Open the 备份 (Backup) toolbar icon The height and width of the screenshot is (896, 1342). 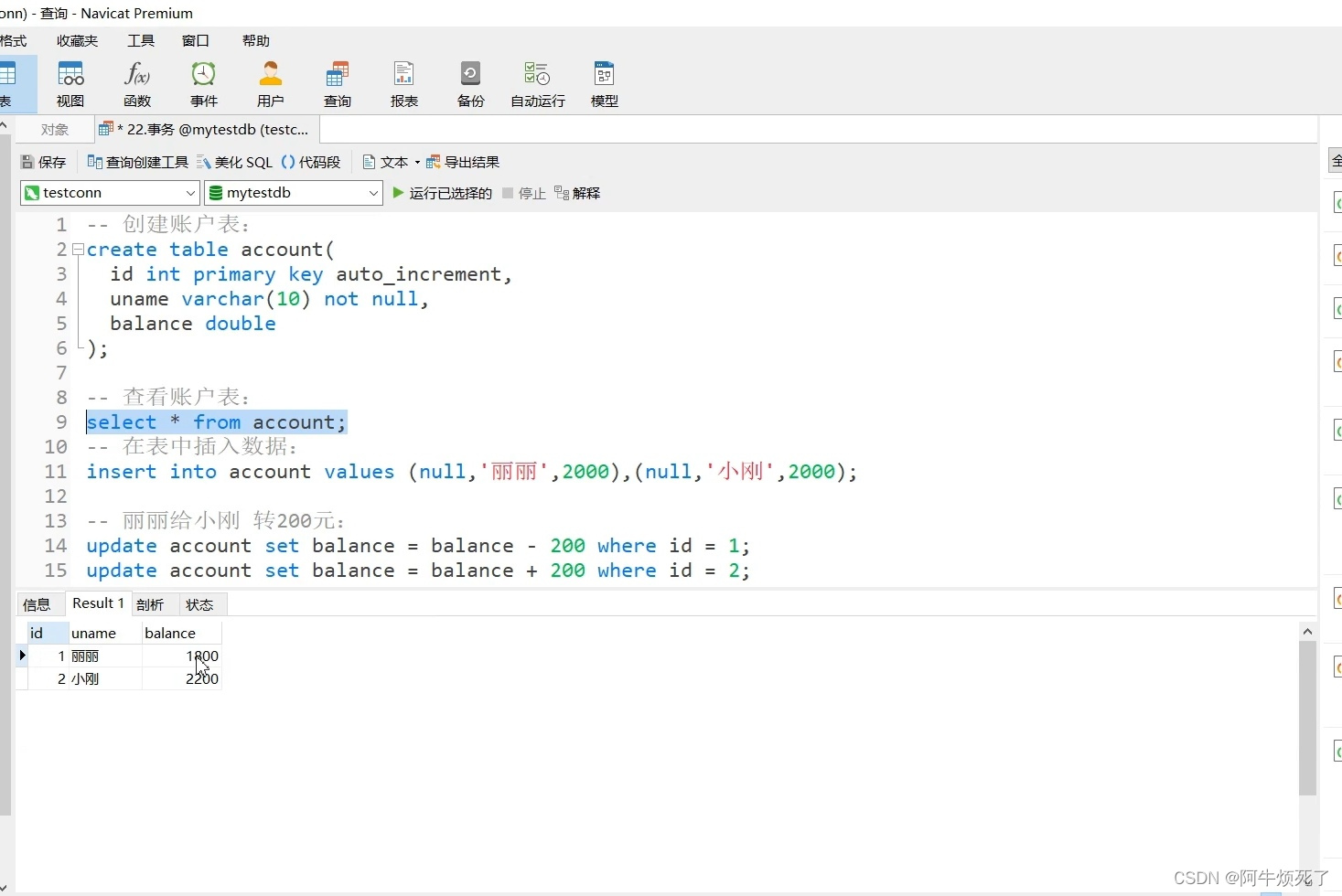point(471,84)
